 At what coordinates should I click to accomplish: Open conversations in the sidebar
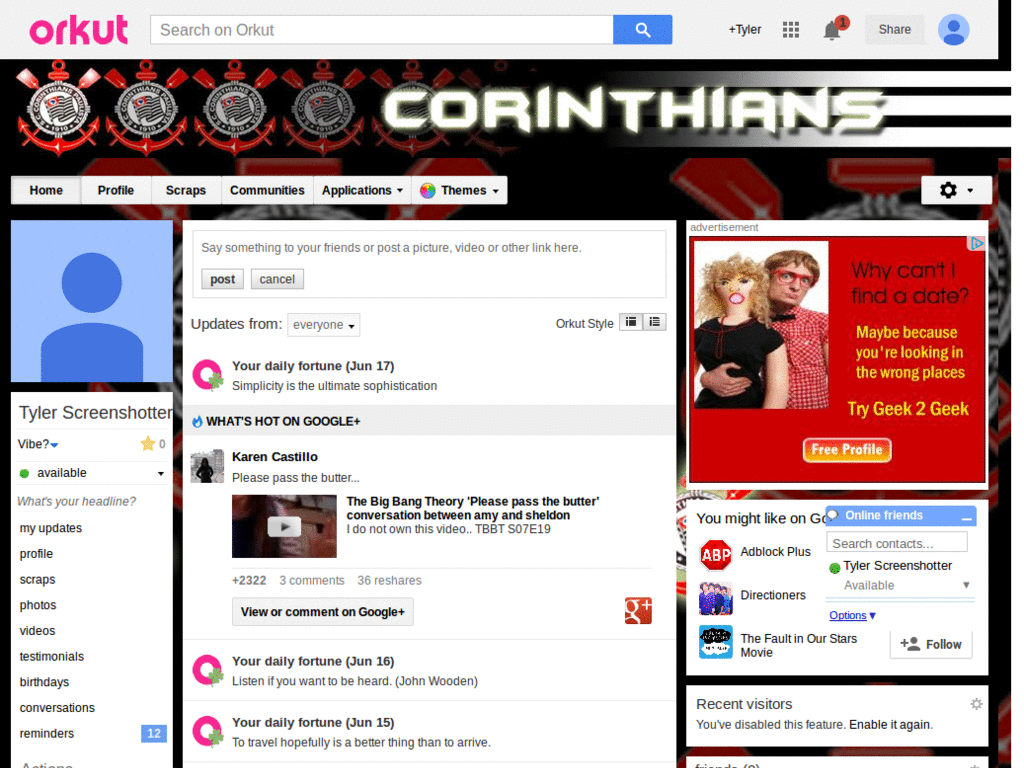tap(57, 708)
